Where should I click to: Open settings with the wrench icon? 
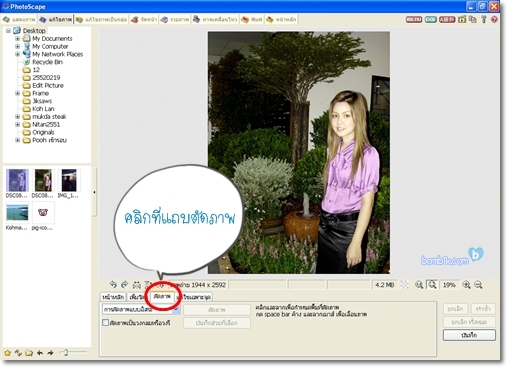pyautogui.click(x=484, y=20)
